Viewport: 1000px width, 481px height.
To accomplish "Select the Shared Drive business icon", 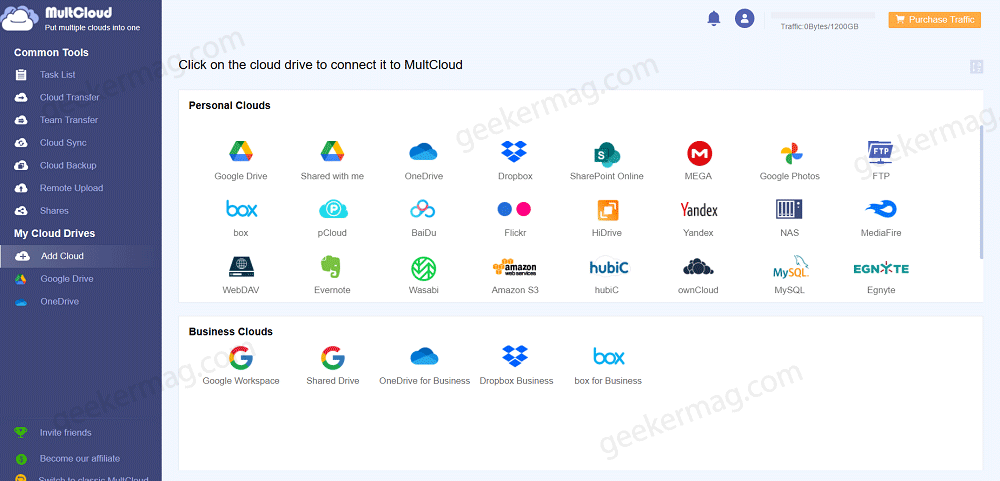I will [x=332, y=359].
